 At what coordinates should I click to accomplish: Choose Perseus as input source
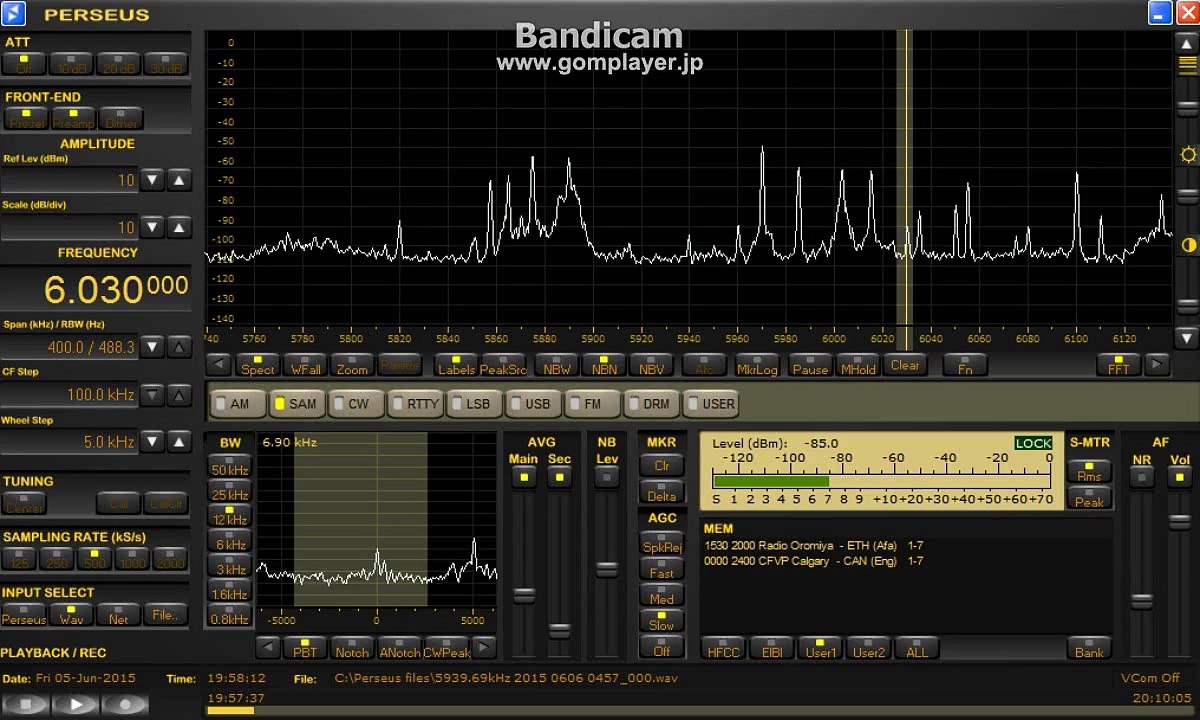(x=24, y=614)
